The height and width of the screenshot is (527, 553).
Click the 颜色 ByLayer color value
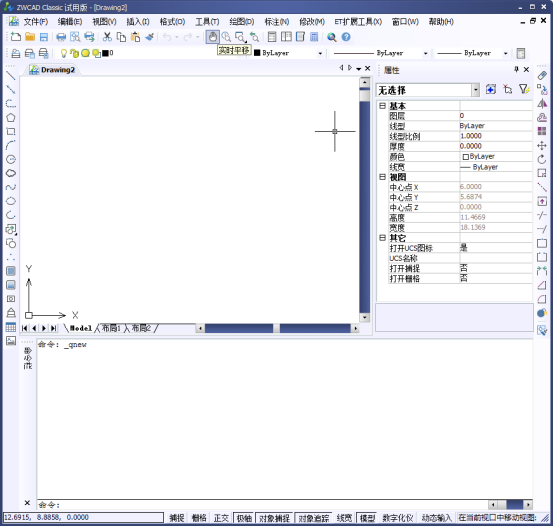pos(496,156)
